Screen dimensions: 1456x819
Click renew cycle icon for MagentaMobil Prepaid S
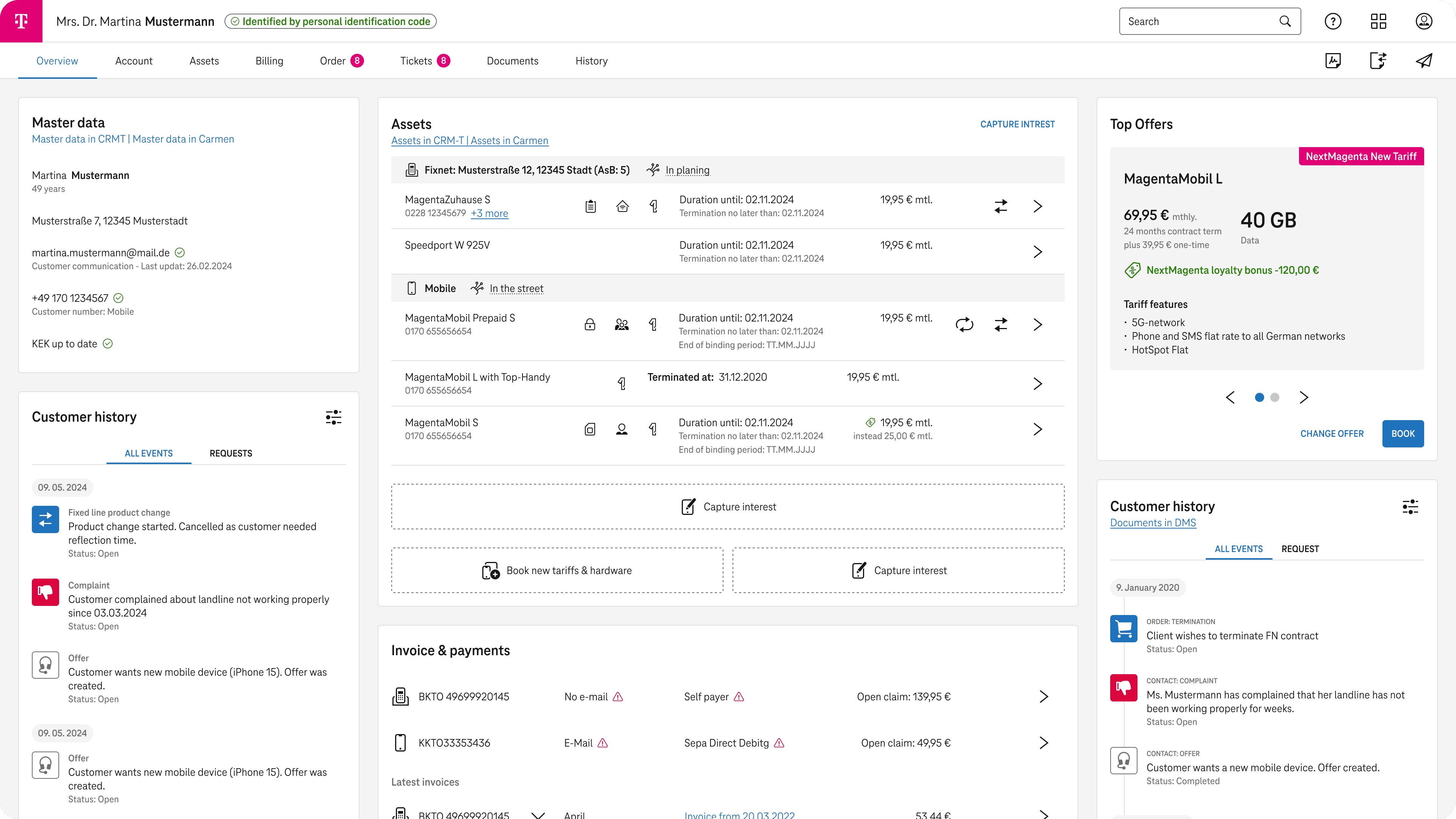tap(964, 325)
